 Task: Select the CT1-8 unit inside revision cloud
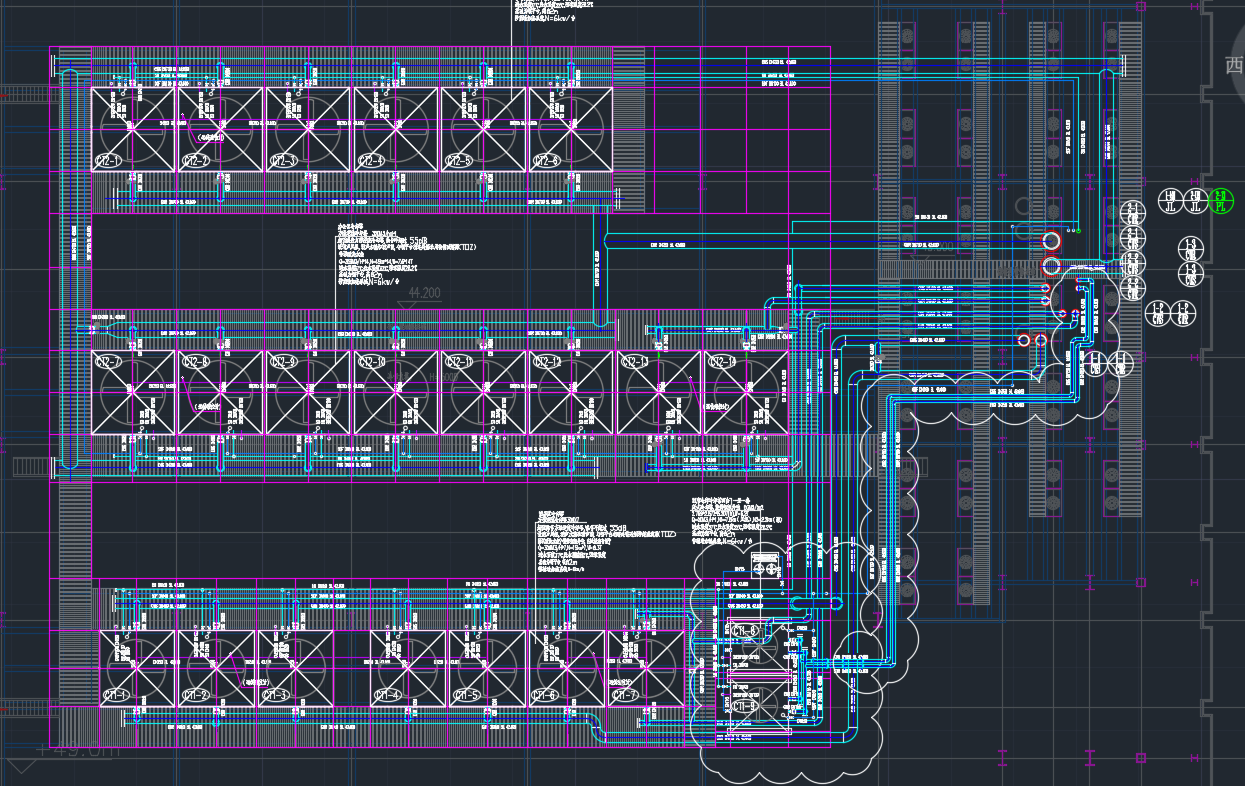[745, 631]
